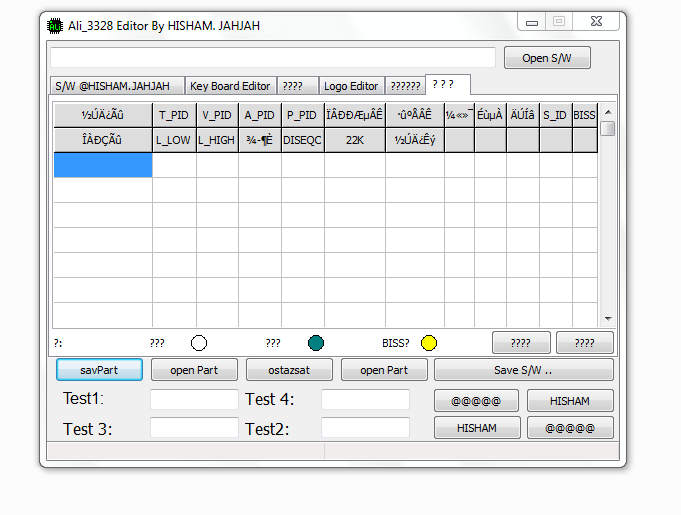Select the highlighted blue table cell
This screenshot has width=681, height=515.
(103, 165)
